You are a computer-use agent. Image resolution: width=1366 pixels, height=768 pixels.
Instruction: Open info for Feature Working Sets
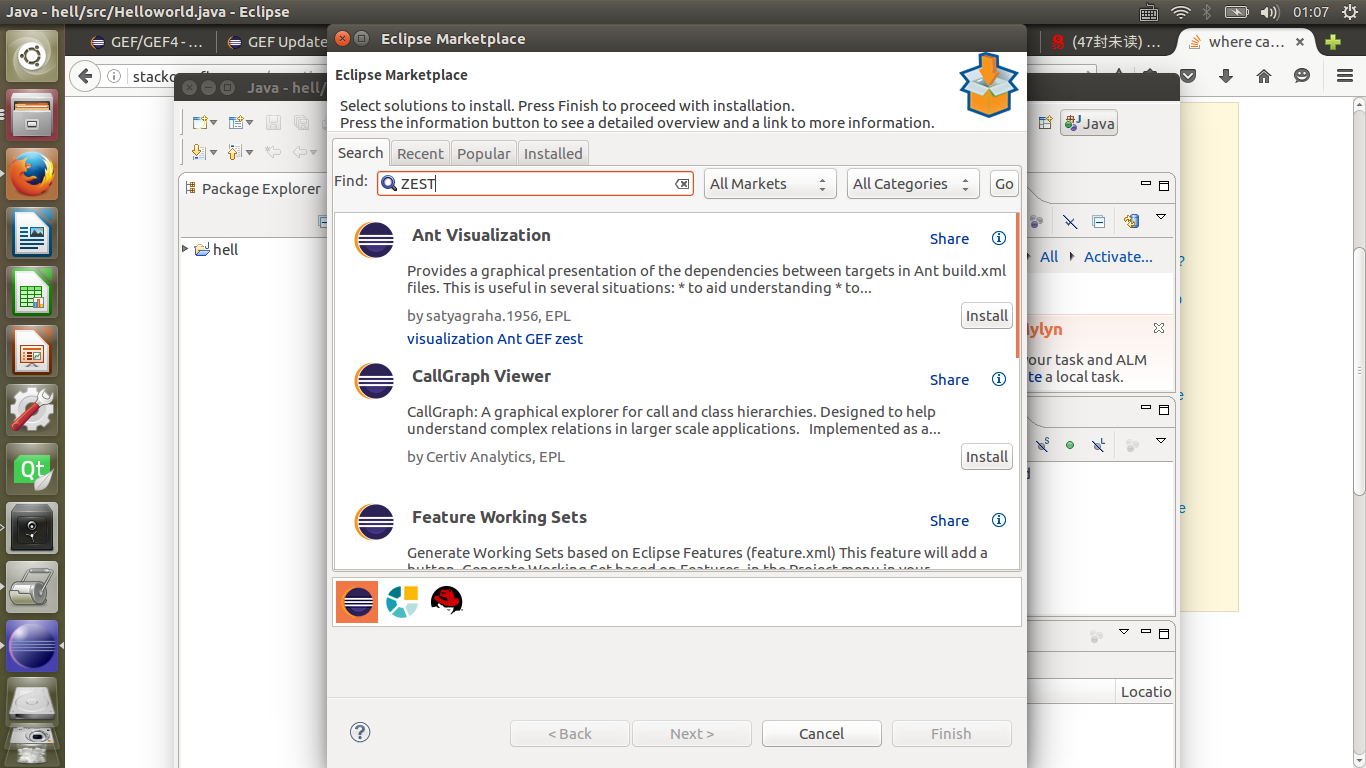998,520
